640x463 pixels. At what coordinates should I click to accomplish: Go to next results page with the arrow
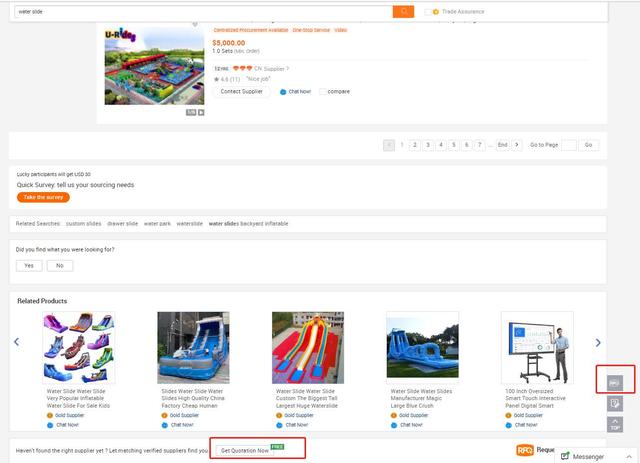tap(517, 145)
